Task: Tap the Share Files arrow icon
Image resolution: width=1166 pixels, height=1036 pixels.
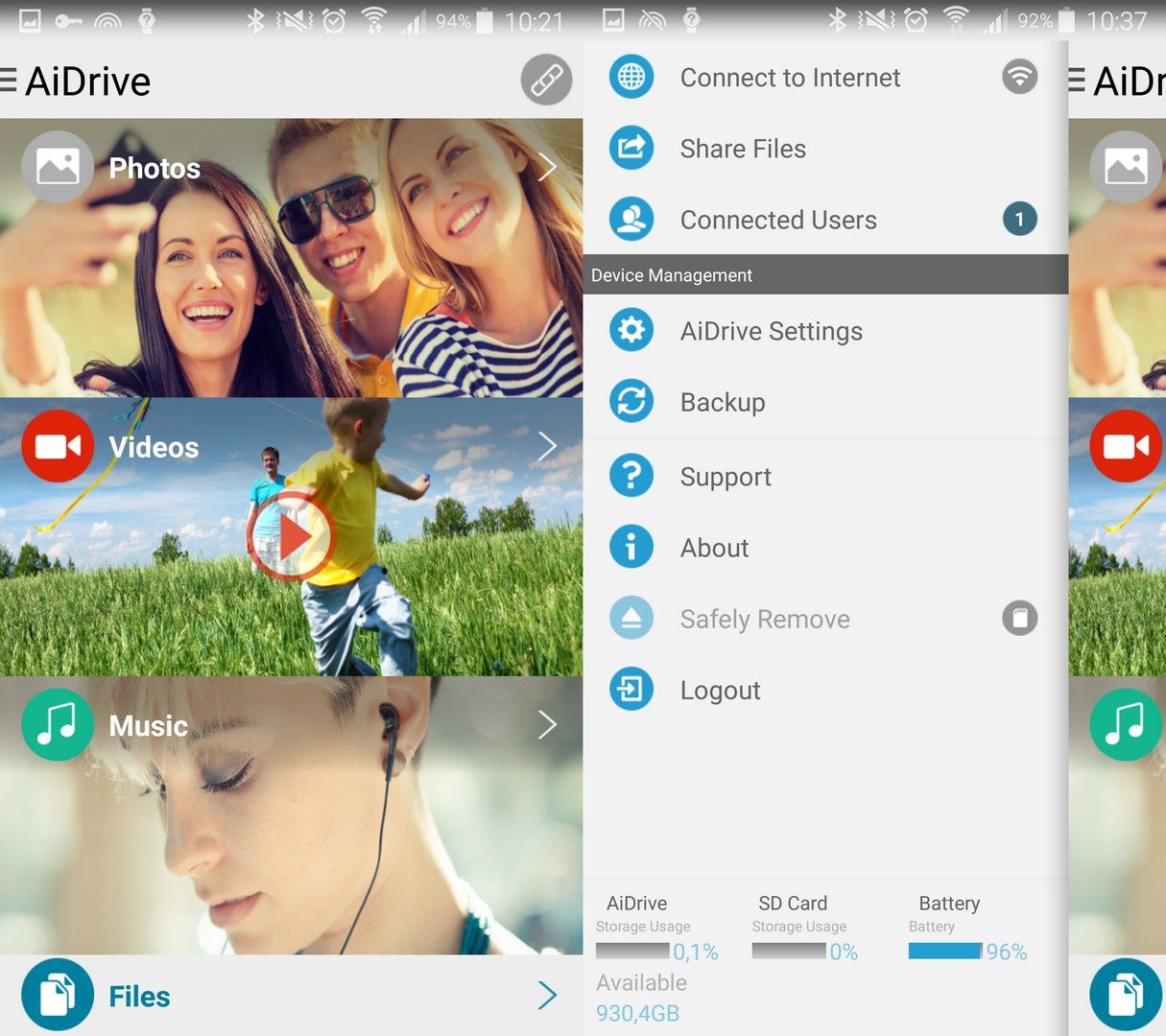Action: click(631, 148)
